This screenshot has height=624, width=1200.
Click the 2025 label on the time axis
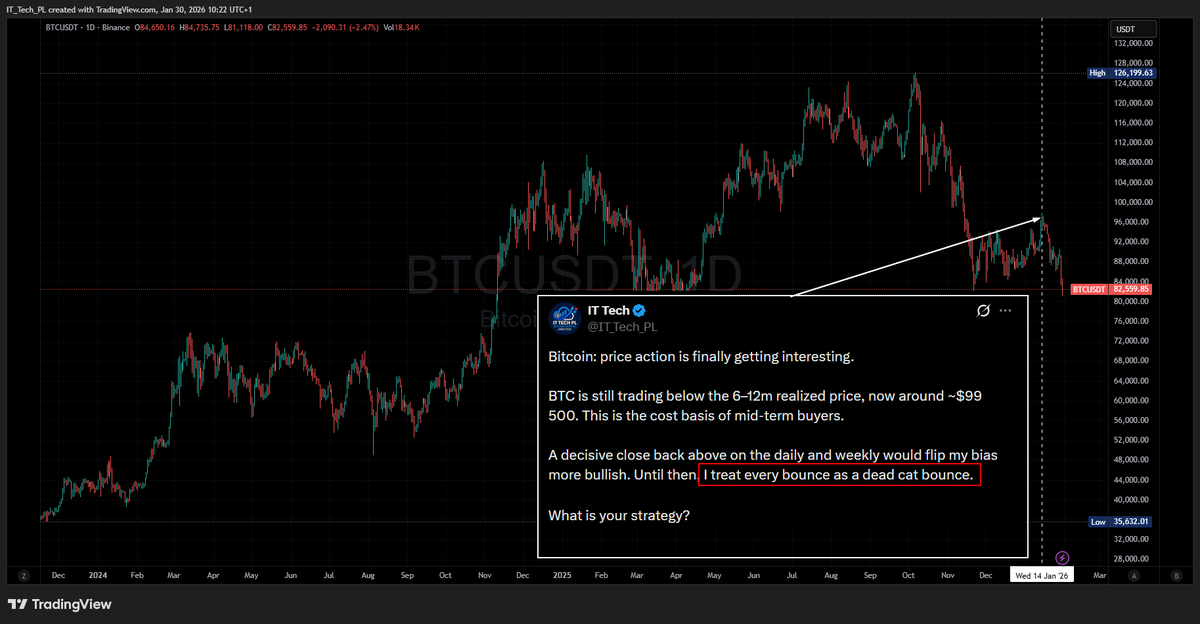[562, 576]
